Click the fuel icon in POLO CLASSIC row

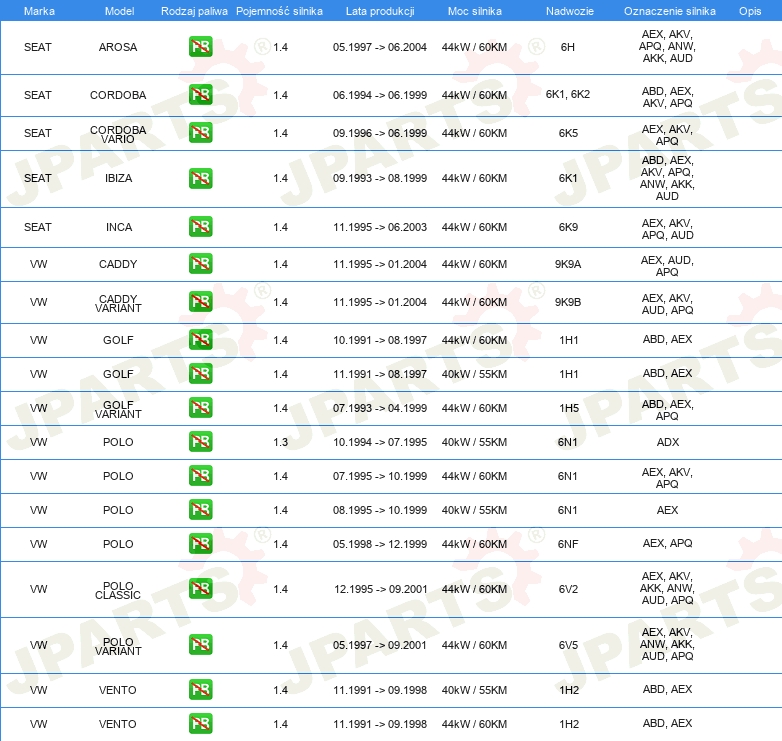click(x=200, y=589)
